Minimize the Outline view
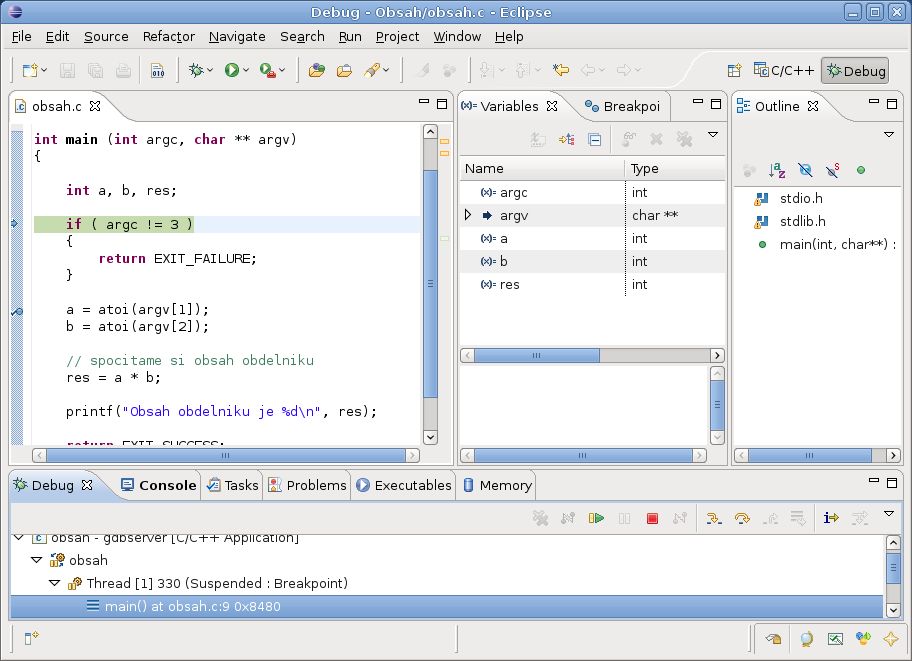The width and height of the screenshot is (912, 661). click(x=874, y=102)
